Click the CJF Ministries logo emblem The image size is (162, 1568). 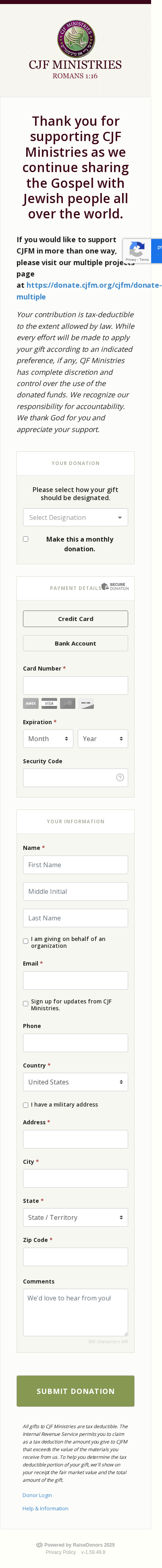point(75,38)
